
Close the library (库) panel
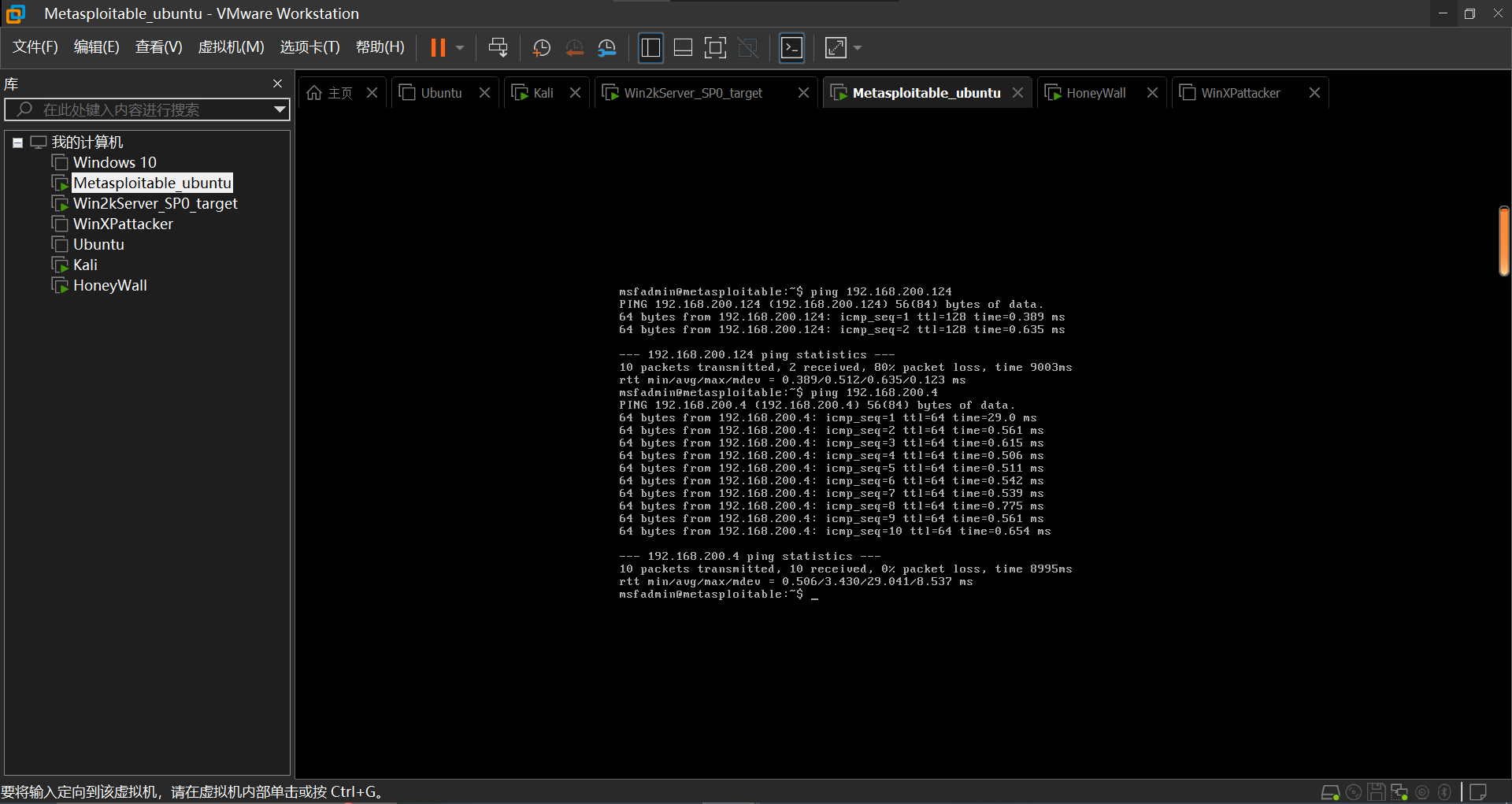(x=277, y=83)
